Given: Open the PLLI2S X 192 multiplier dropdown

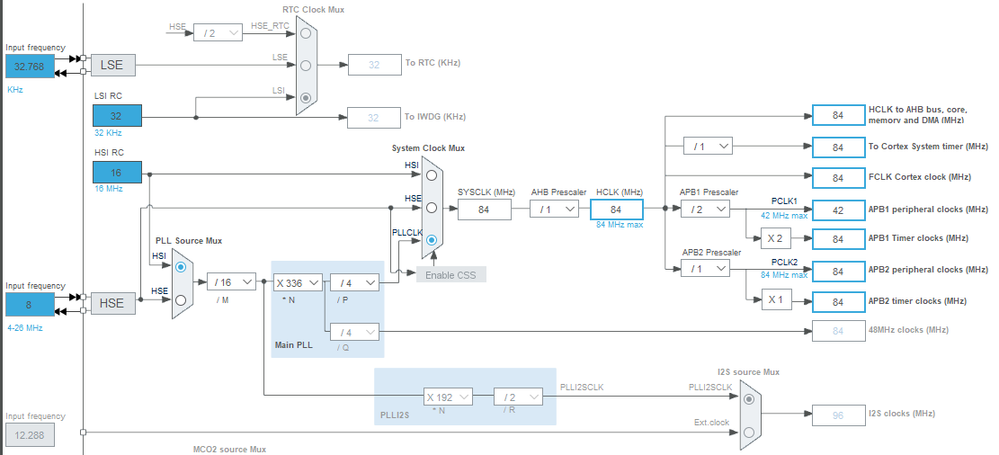Looking at the screenshot, I should pyautogui.click(x=449, y=397).
